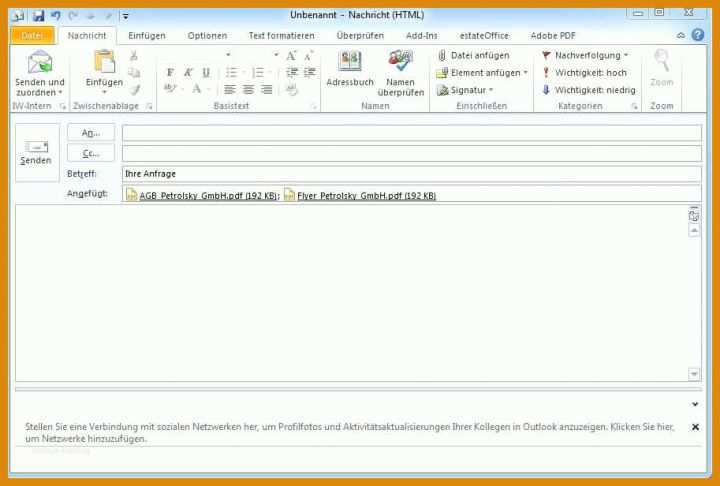This screenshot has height=486, width=720.
Task: Center align the text
Action: click(x=248, y=90)
